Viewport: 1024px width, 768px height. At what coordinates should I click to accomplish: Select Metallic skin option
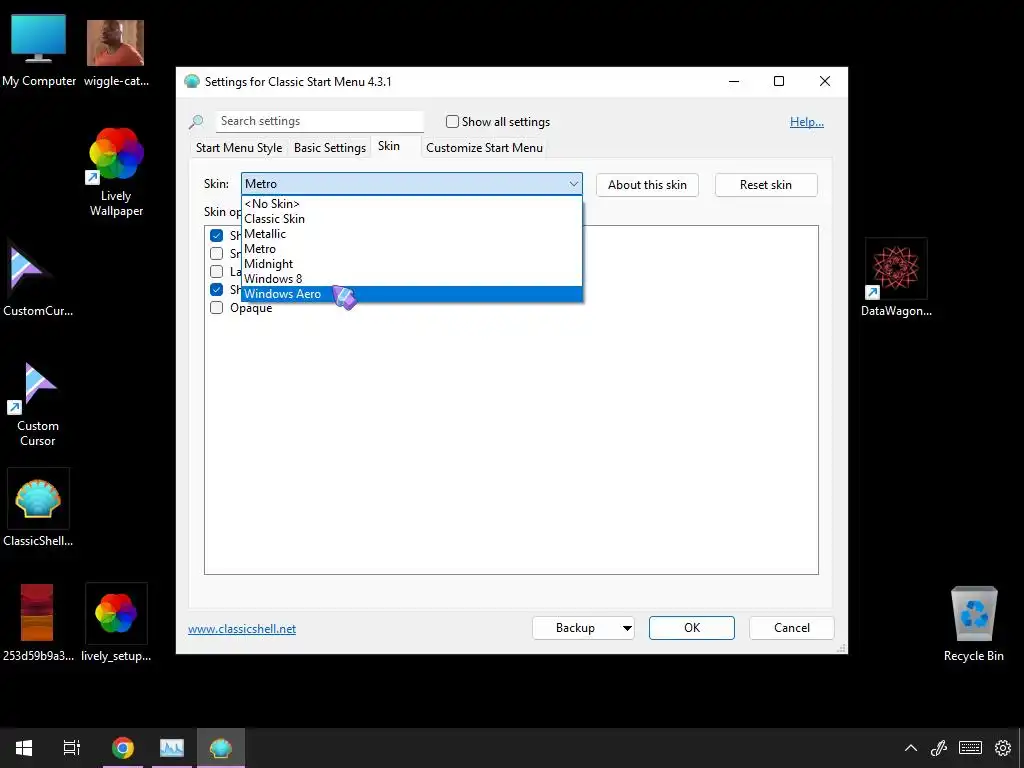click(x=411, y=234)
